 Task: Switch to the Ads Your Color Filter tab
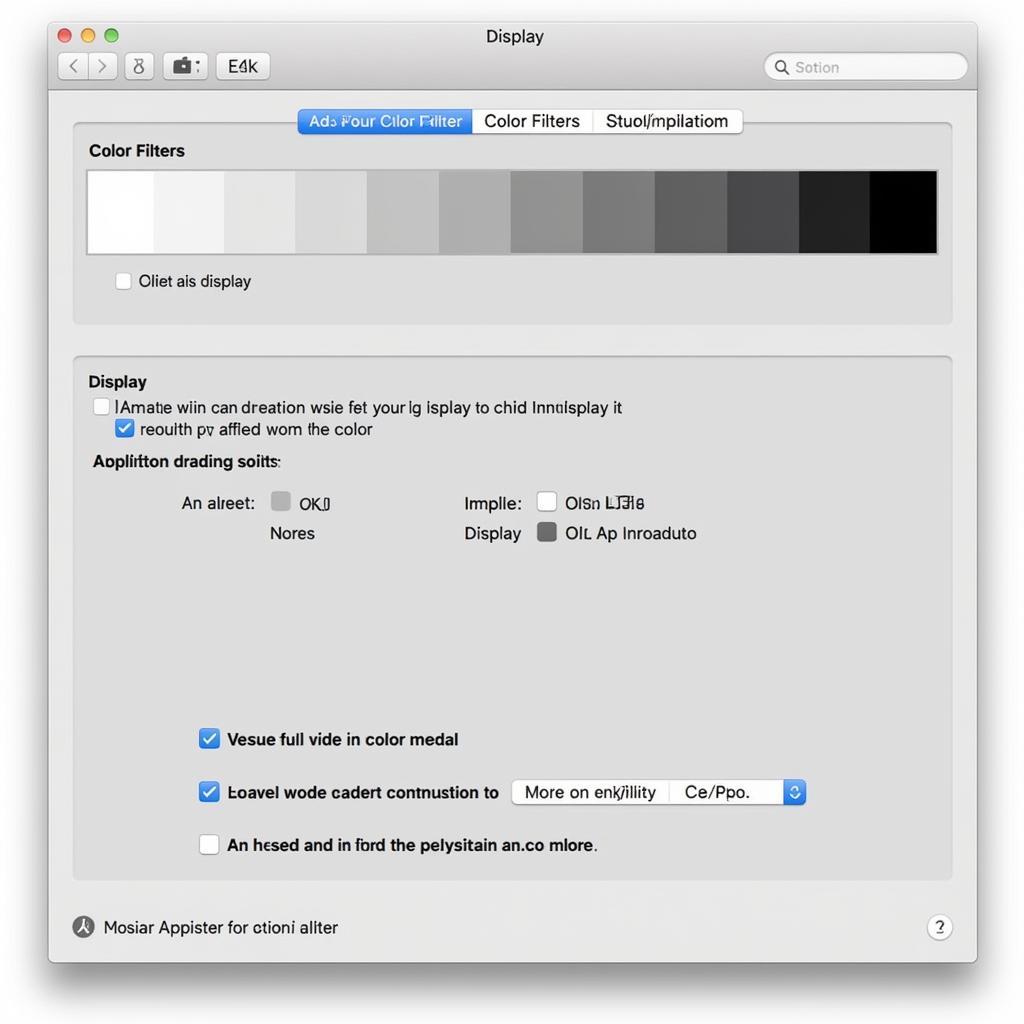[385, 121]
